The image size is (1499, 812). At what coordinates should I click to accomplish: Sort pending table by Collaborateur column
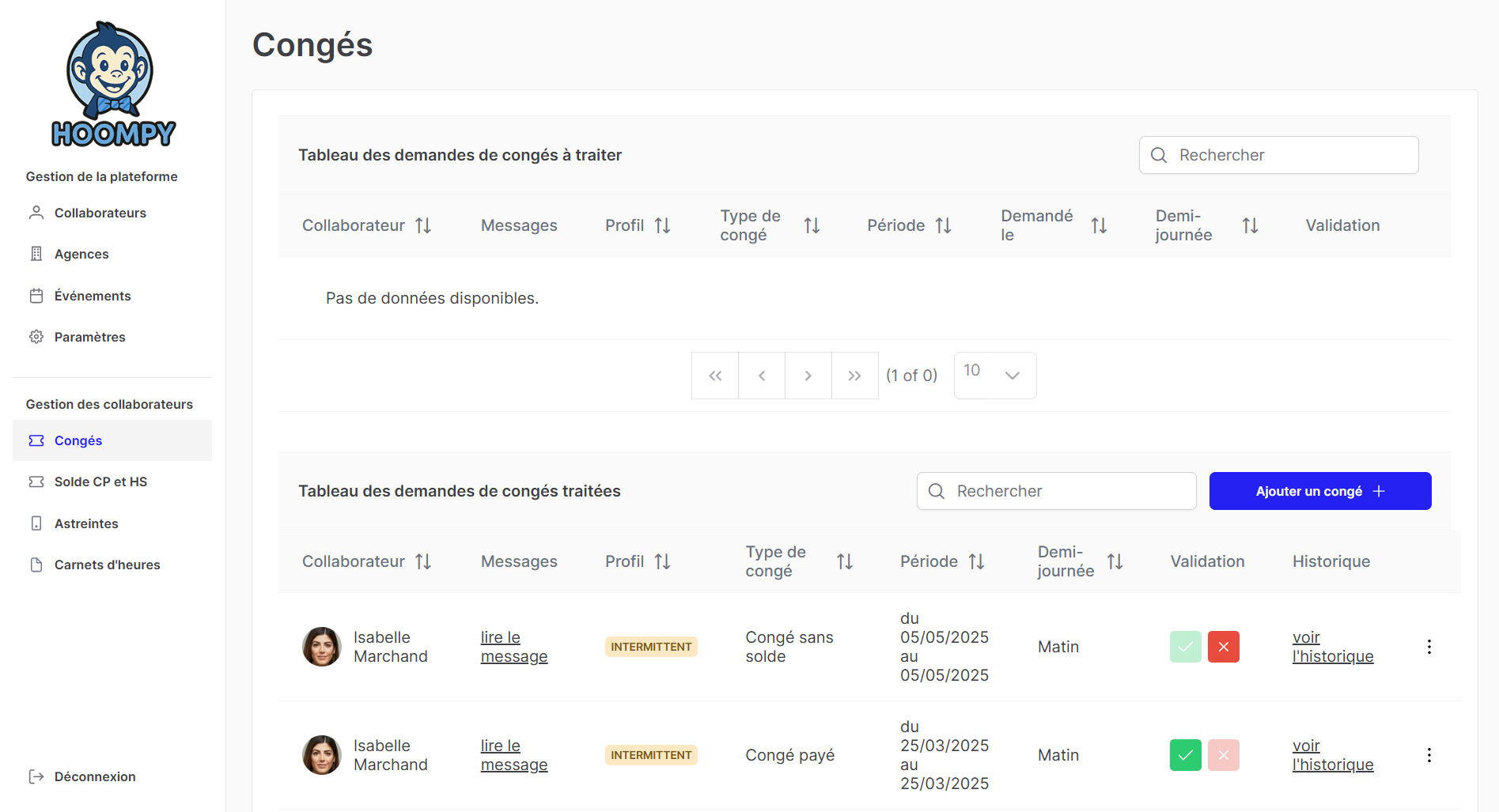point(423,226)
